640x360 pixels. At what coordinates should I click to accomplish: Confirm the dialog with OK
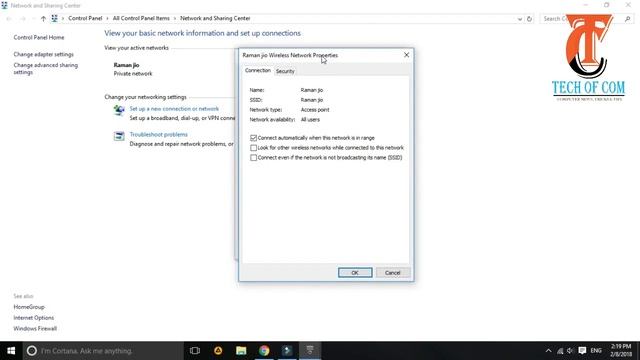coord(355,273)
